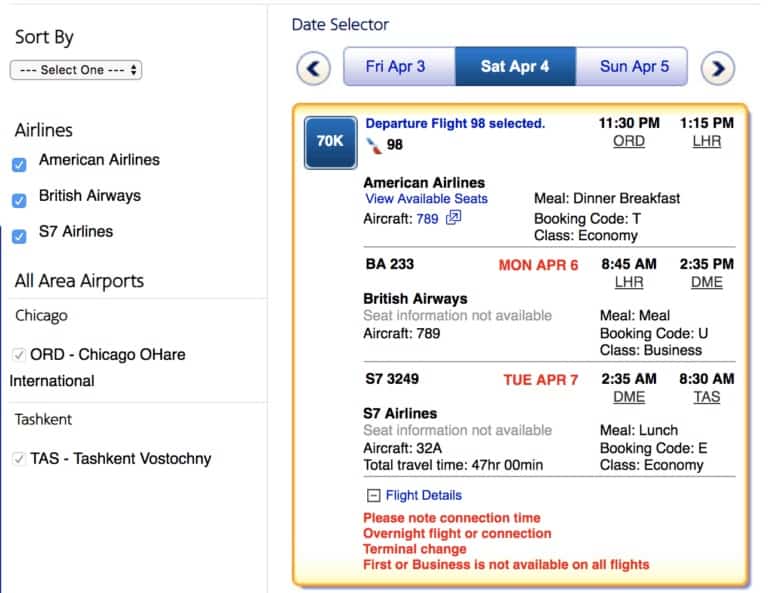Collapse Flight Details minus icon
The width and height of the screenshot is (768, 593).
click(x=373, y=496)
